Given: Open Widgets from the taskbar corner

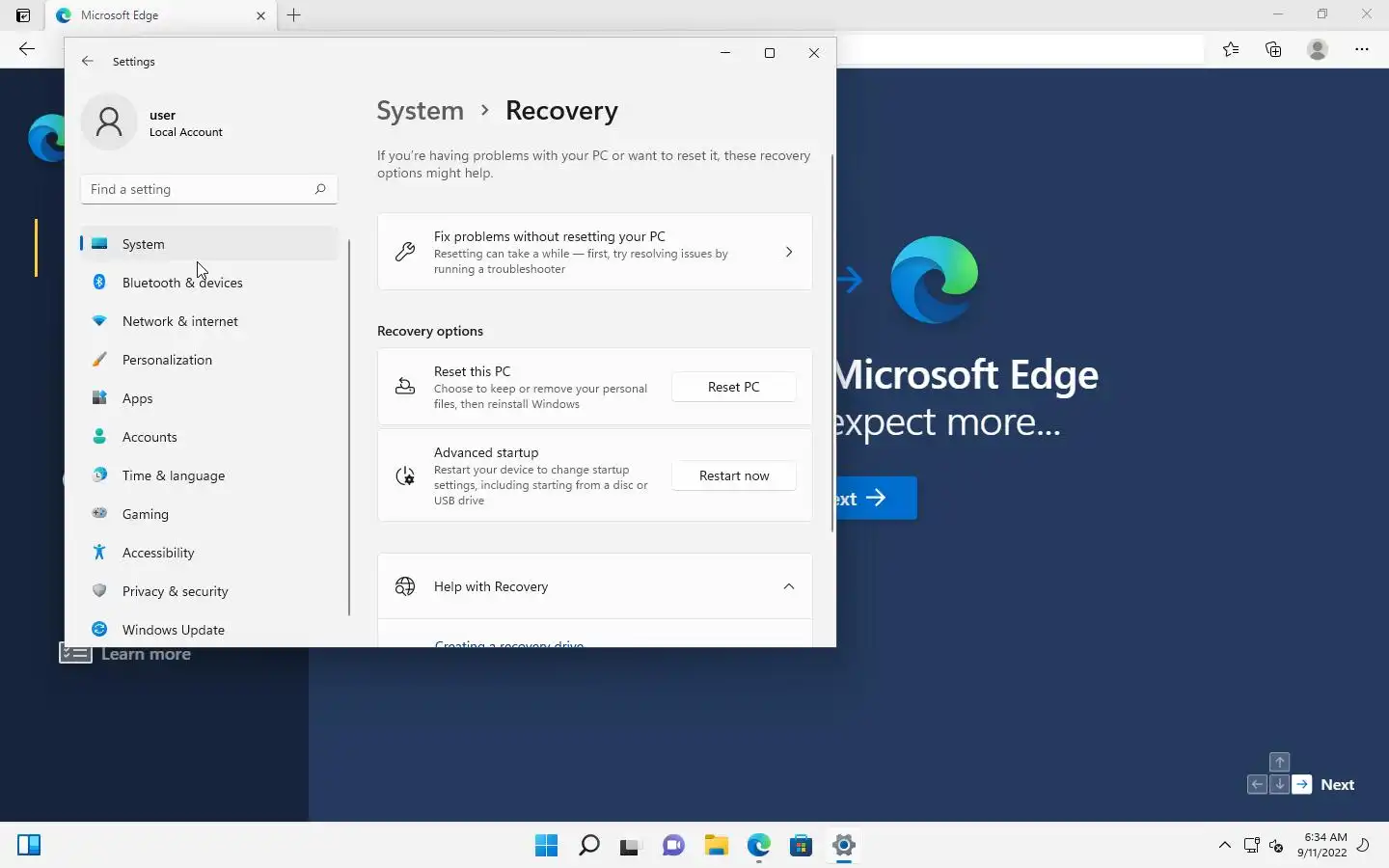Looking at the screenshot, I should click(29, 846).
